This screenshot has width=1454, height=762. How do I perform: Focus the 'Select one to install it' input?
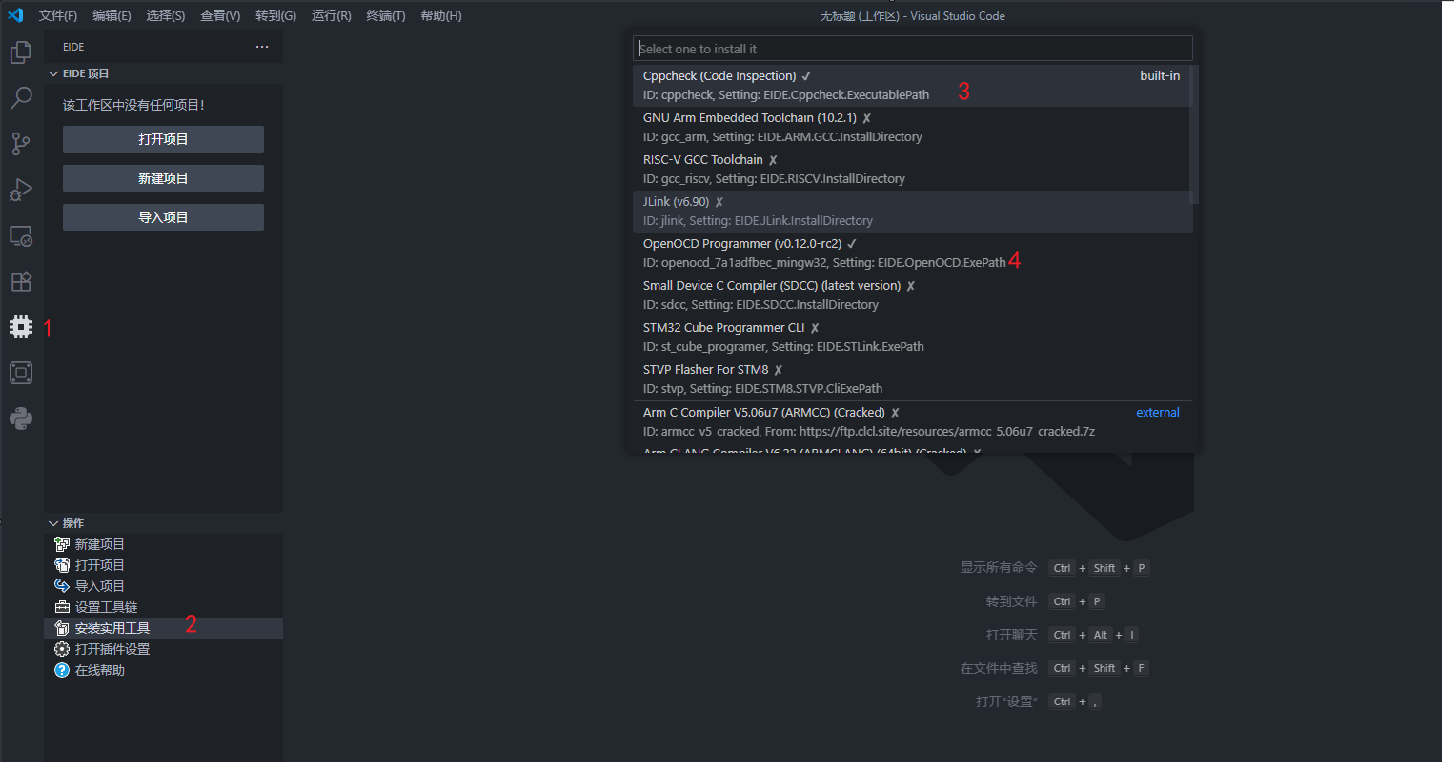pos(913,48)
